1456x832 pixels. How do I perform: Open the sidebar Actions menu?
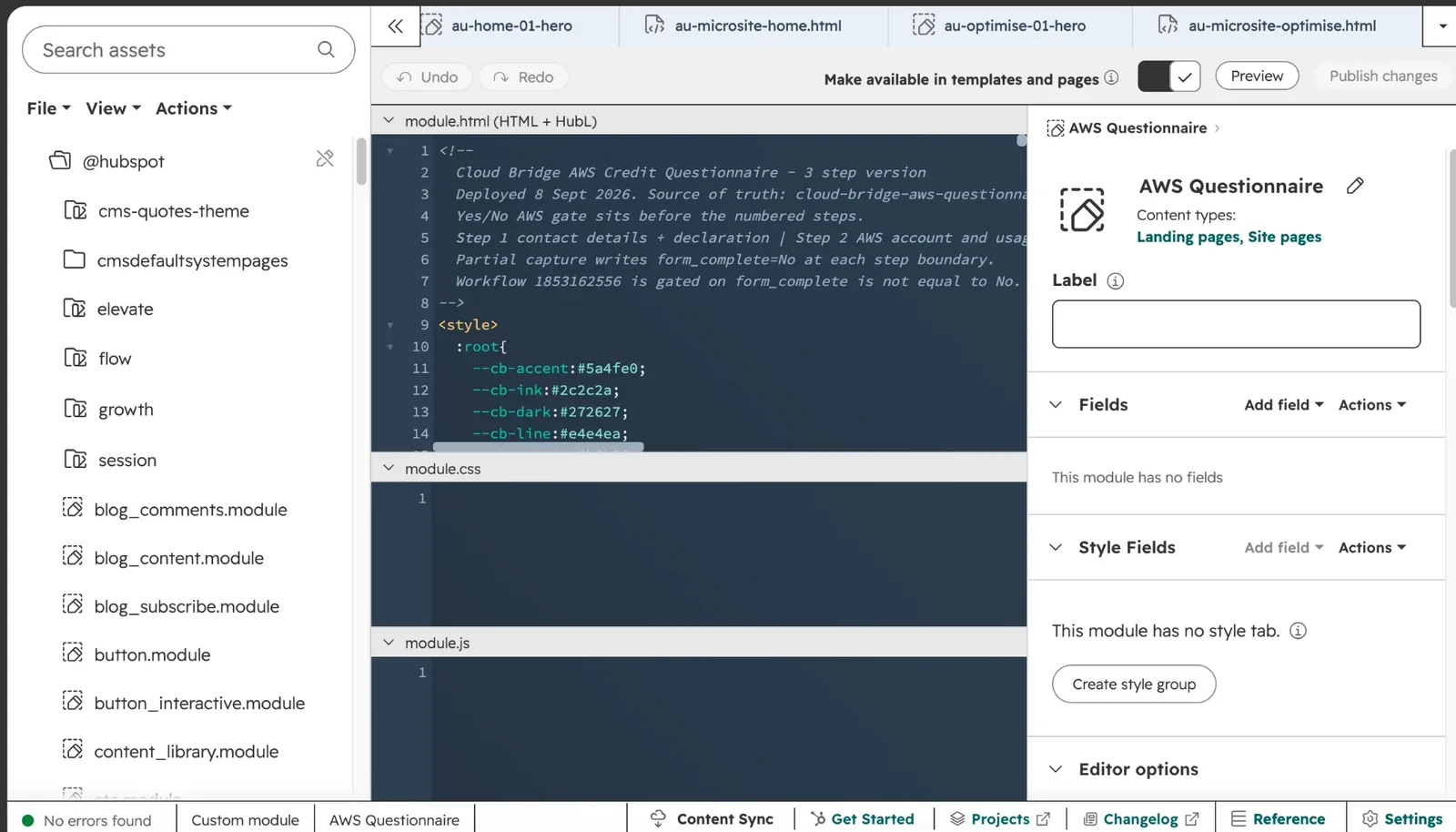[194, 108]
